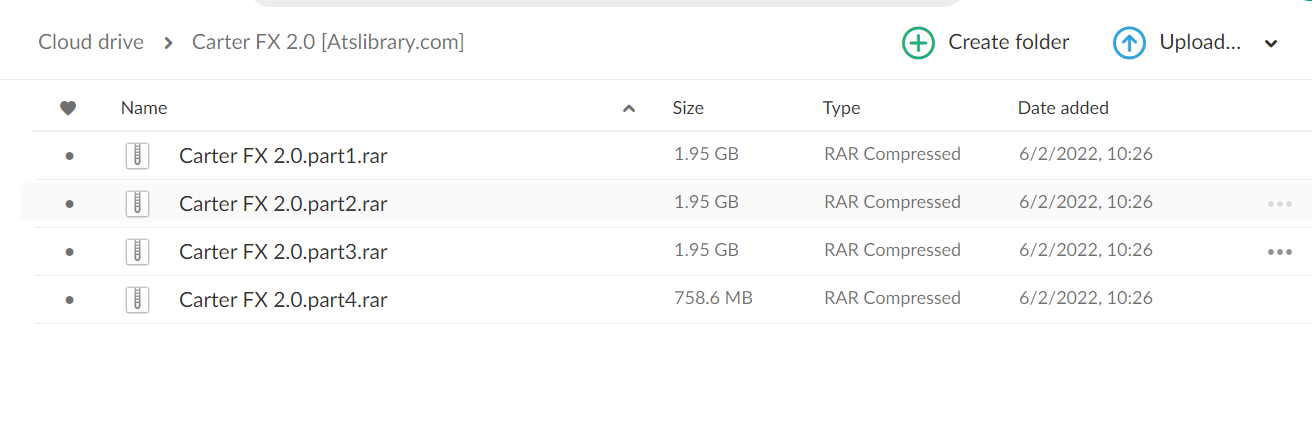Toggle favorite dot for Carter FX 2.0.part2.rar
The image size is (1312, 428).
[x=69, y=204]
